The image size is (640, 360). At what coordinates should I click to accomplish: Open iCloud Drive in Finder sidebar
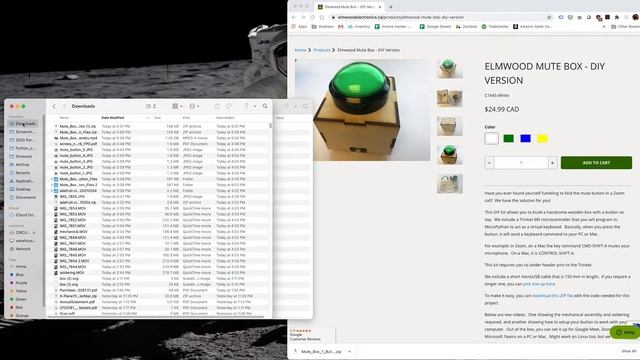(23, 215)
